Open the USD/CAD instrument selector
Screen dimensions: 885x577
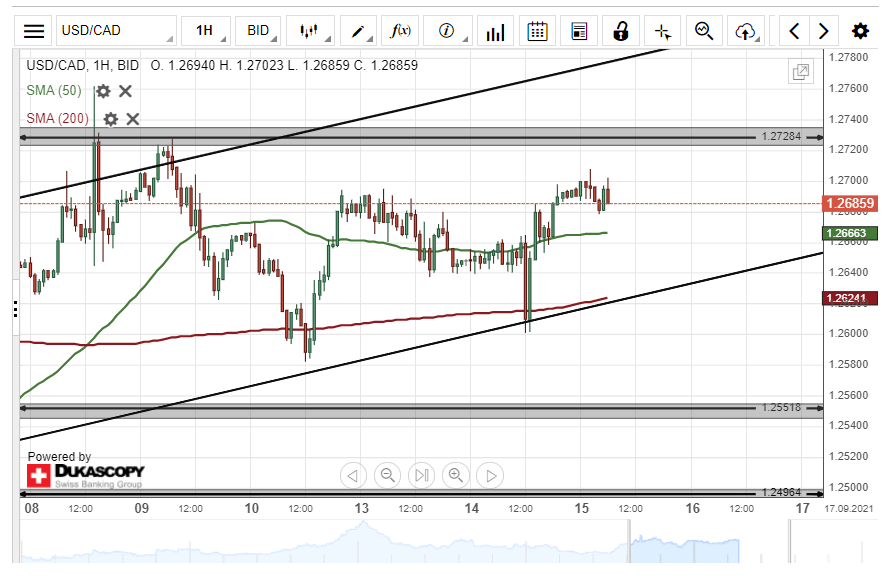click(x=115, y=31)
